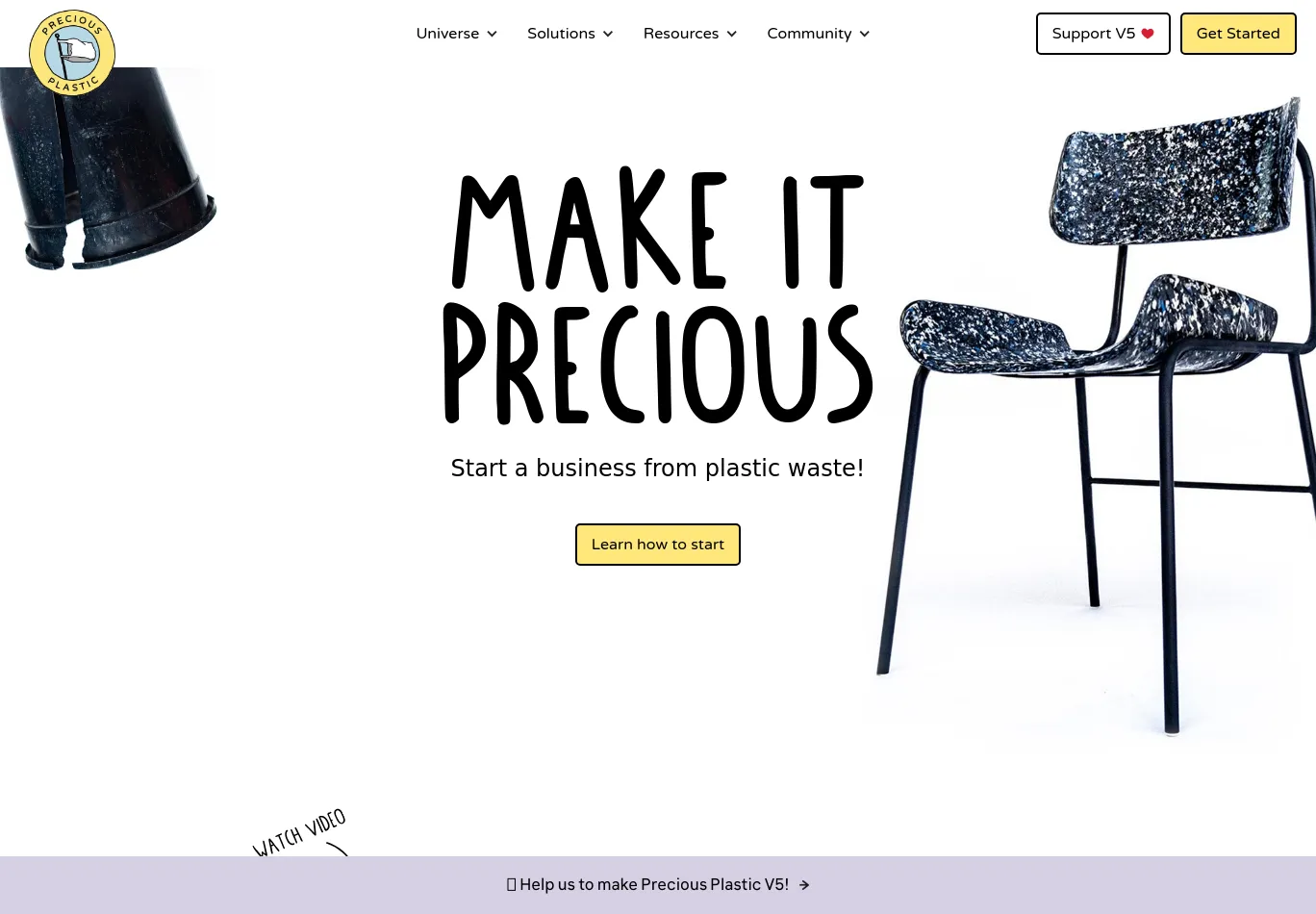Open the Solutions menu

(570, 34)
